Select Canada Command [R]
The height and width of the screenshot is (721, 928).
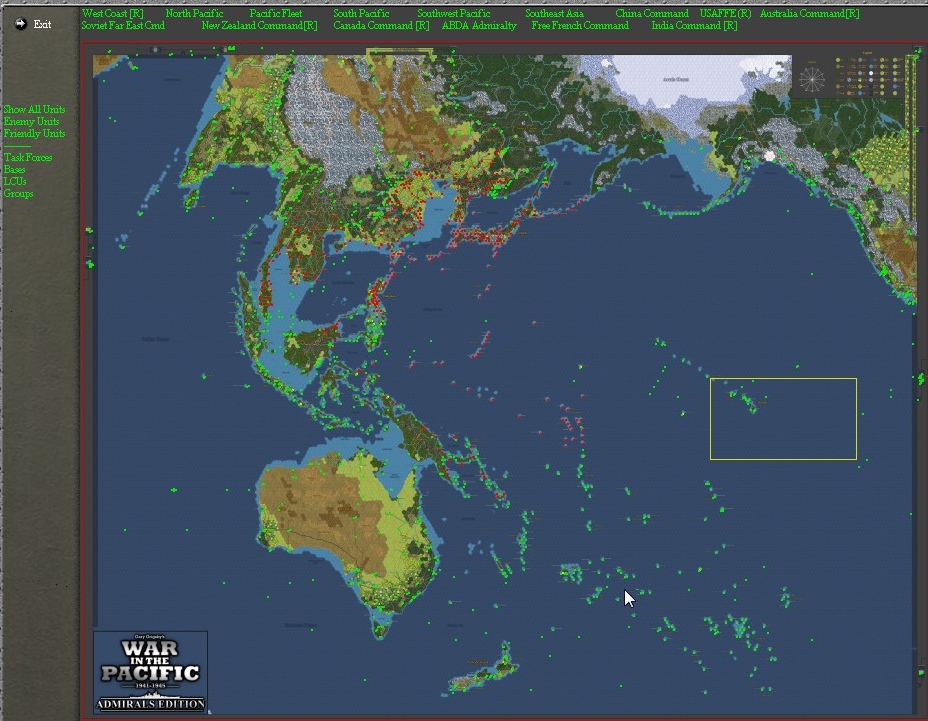381,25
